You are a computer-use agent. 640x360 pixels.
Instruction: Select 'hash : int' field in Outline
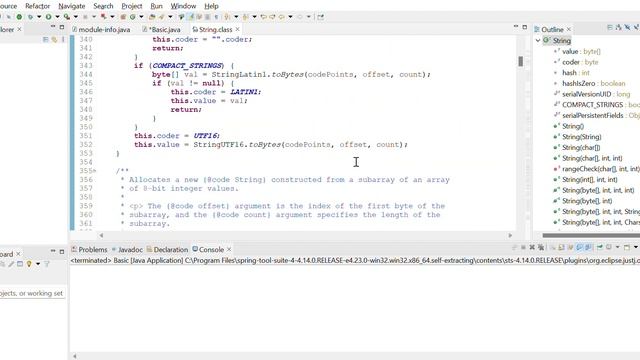576,73
